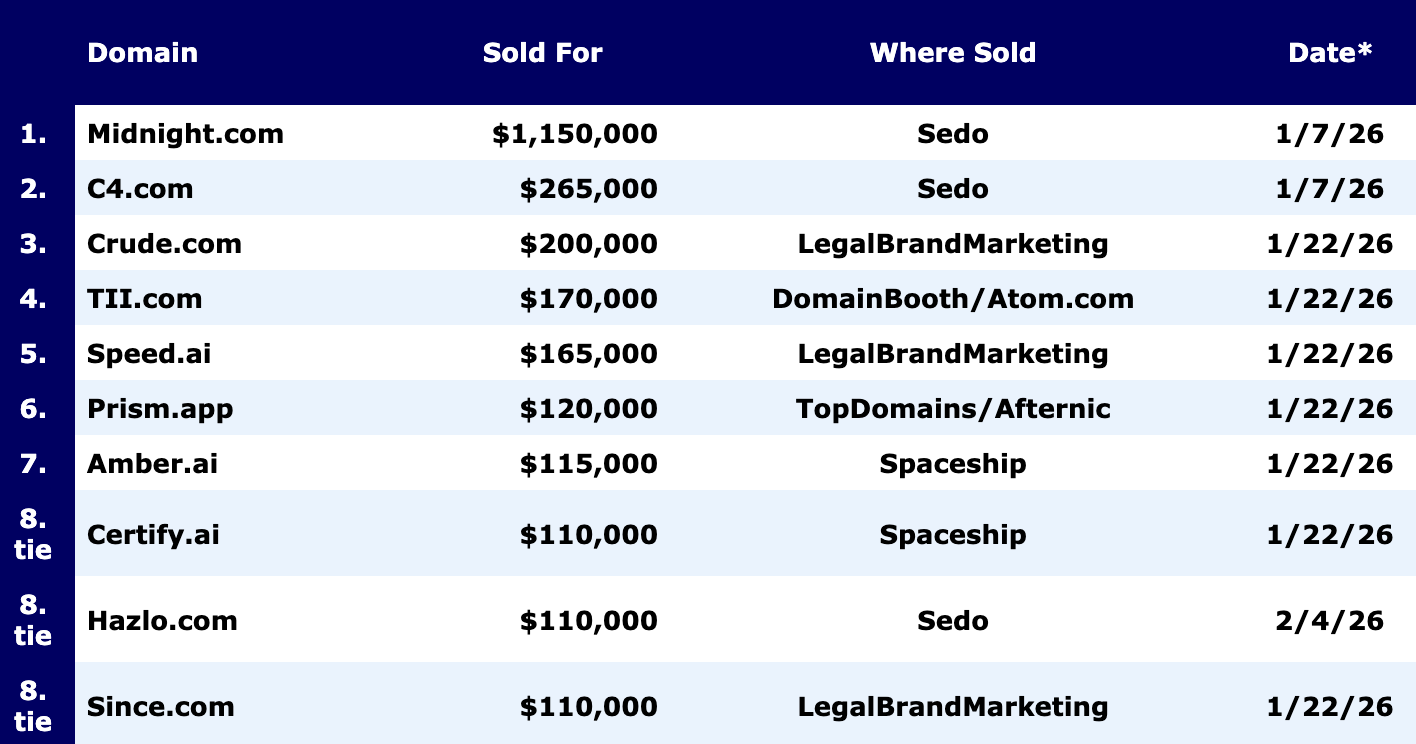This screenshot has height=744, width=1416.
Task: Click the Prism.app domain name
Action: 160,409
